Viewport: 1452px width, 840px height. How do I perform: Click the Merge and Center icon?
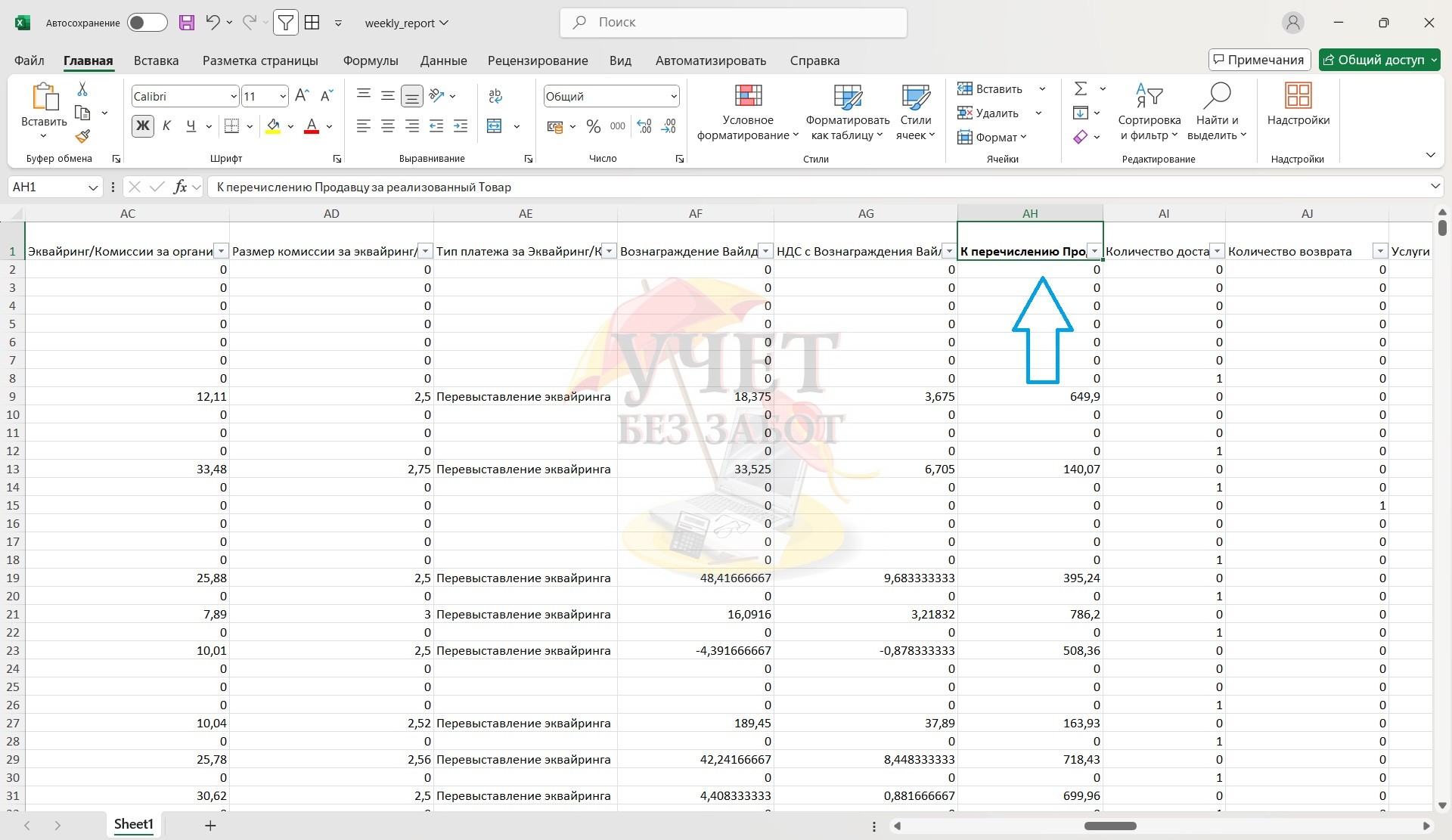point(495,126)
